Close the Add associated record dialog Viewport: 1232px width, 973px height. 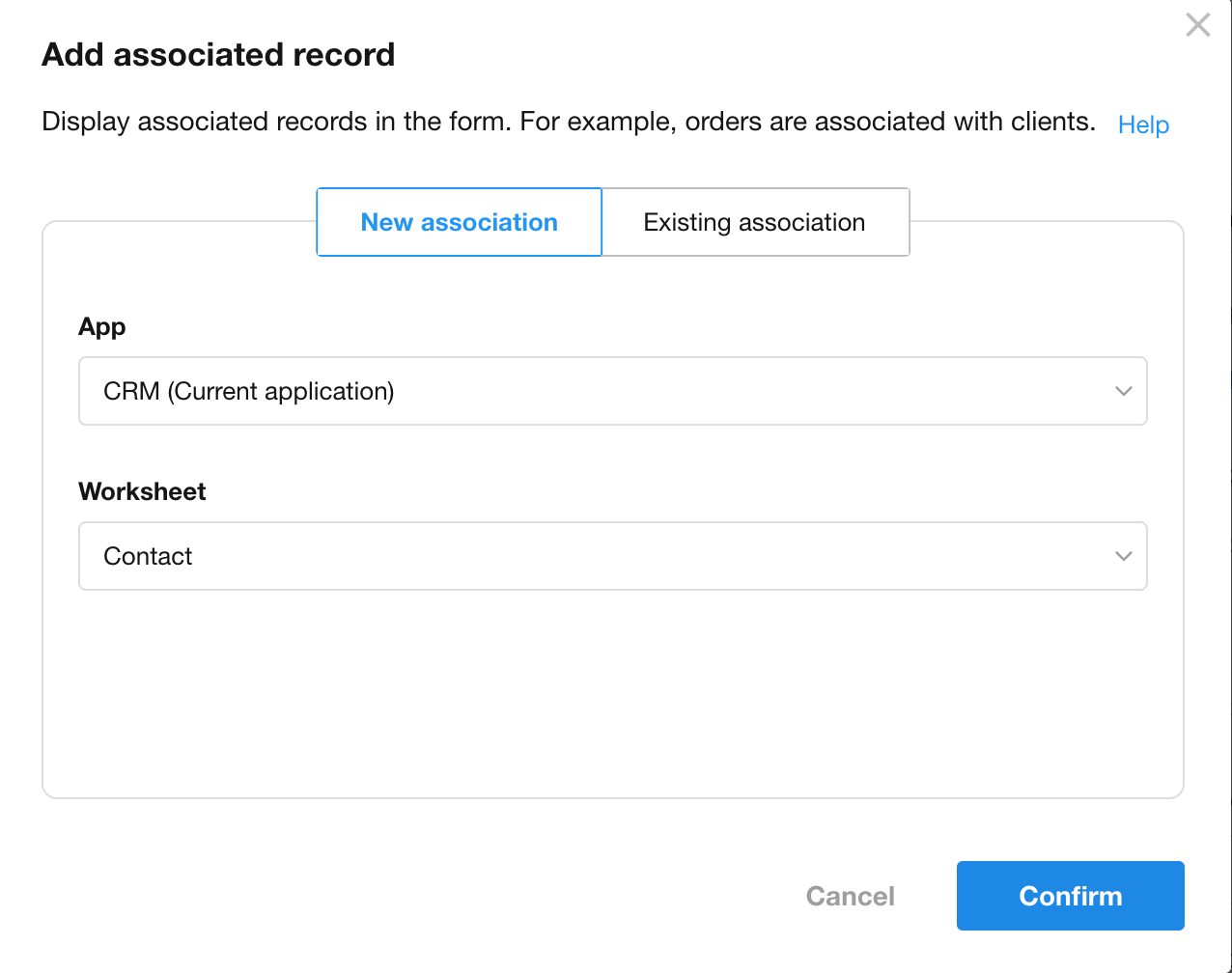pyautogui.click(x=1197, y=25)
